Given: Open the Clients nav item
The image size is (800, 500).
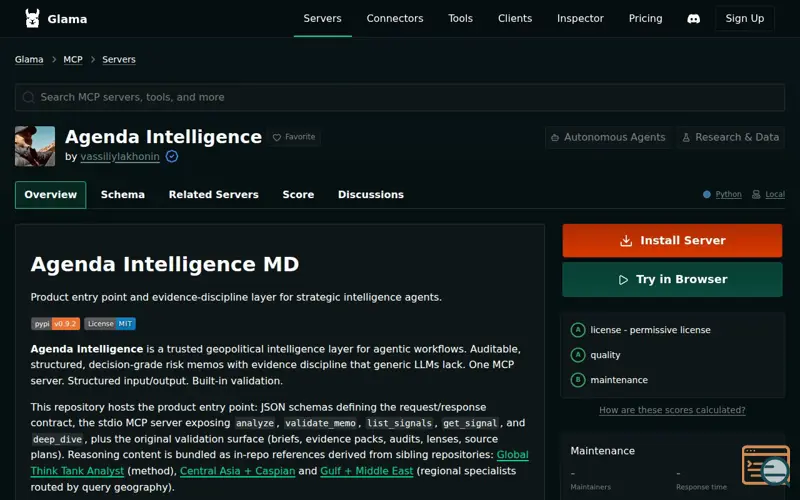Looking at the screenshot, I should coord(515,18).
